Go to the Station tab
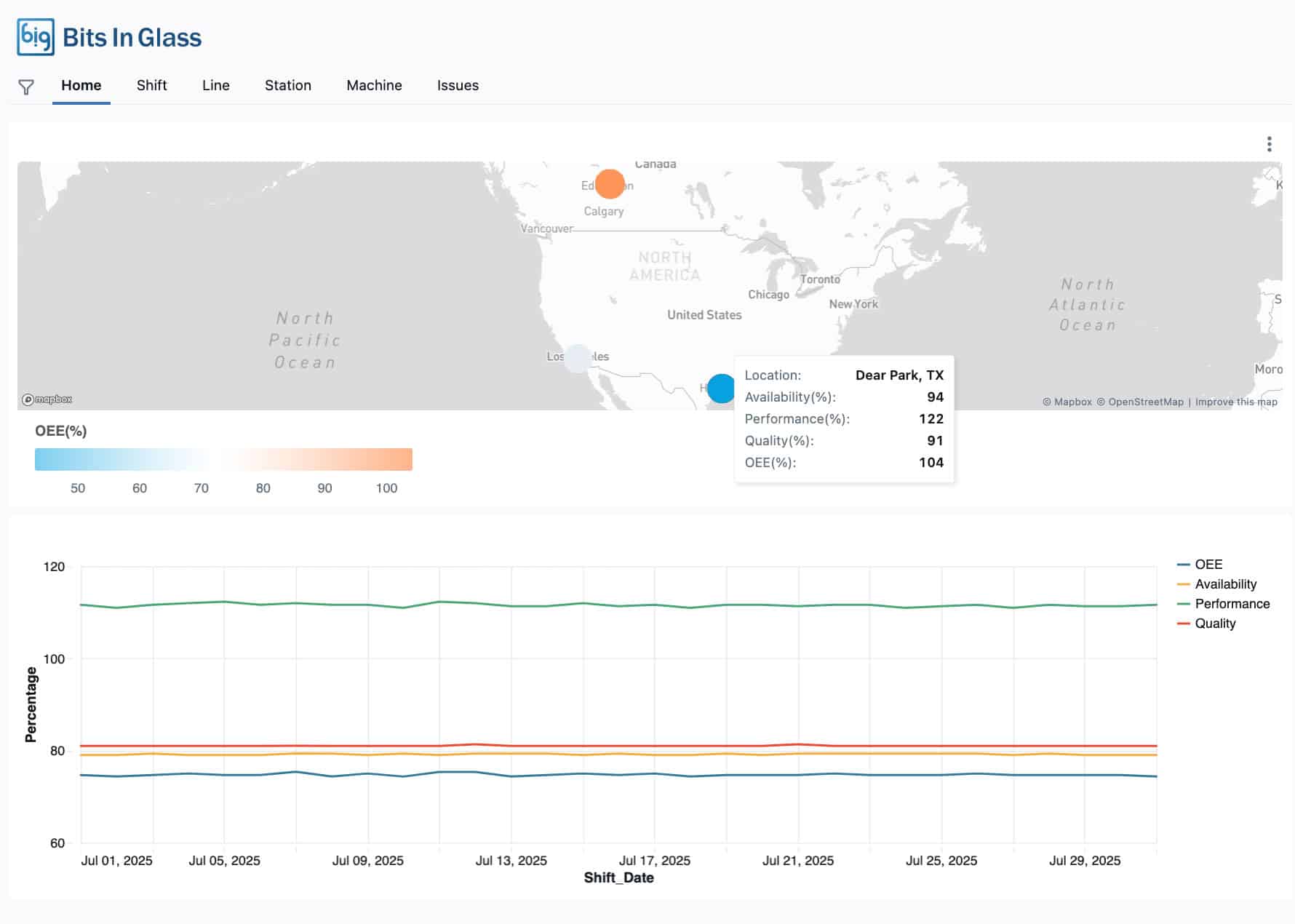This screenshot has height=924, width=1295. (288, 85)
